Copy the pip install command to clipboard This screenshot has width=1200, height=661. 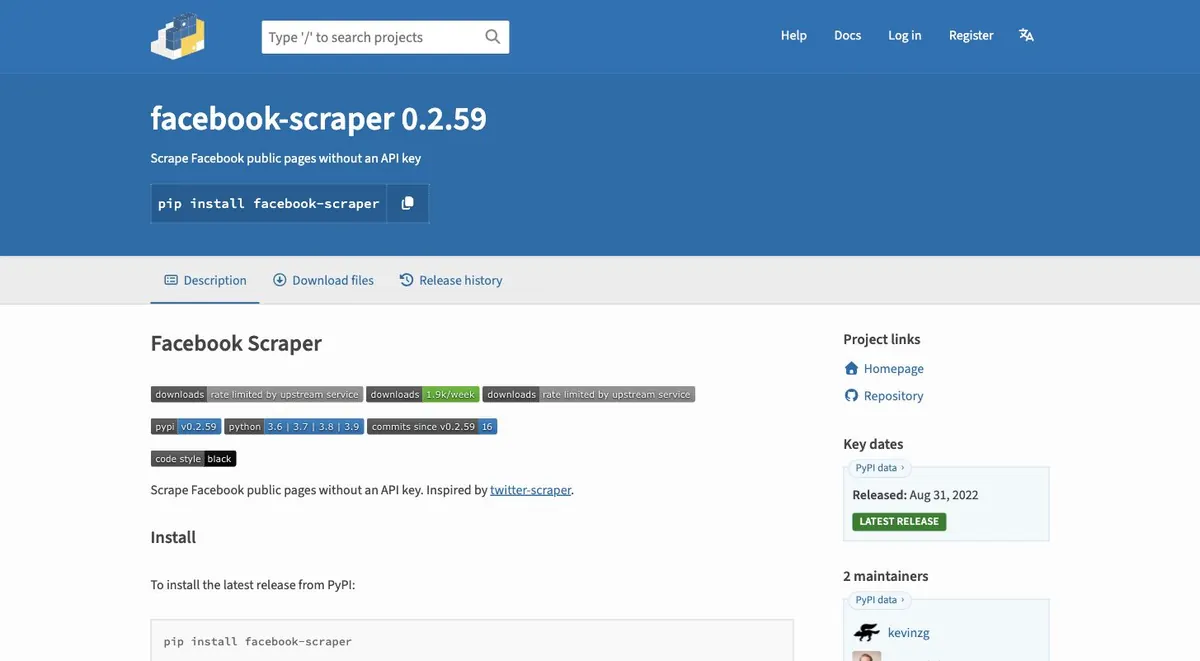(x=407, y=203)
